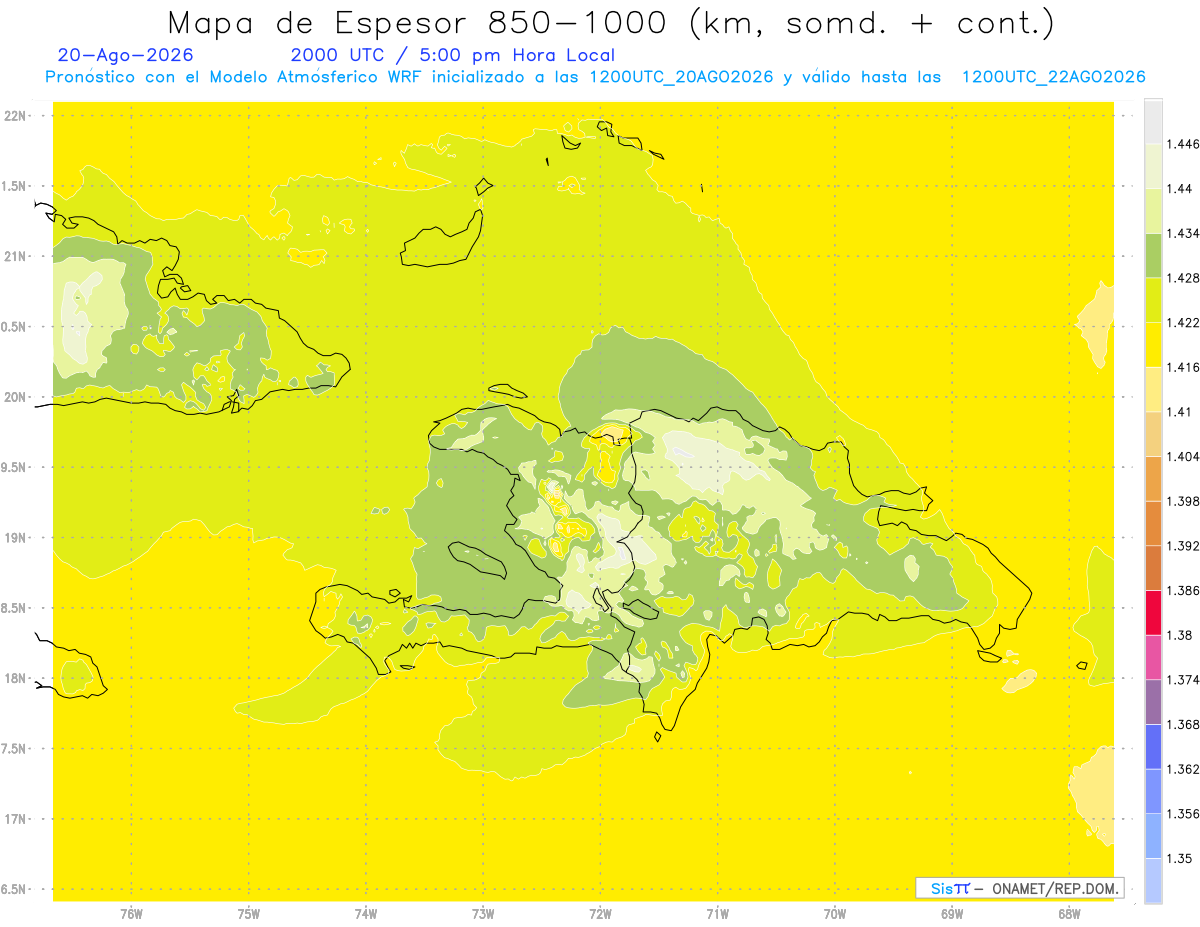Screen dimensions: 1200x927
Task: Click the 72W longitude axis label
Action: (x=600, y=913)
